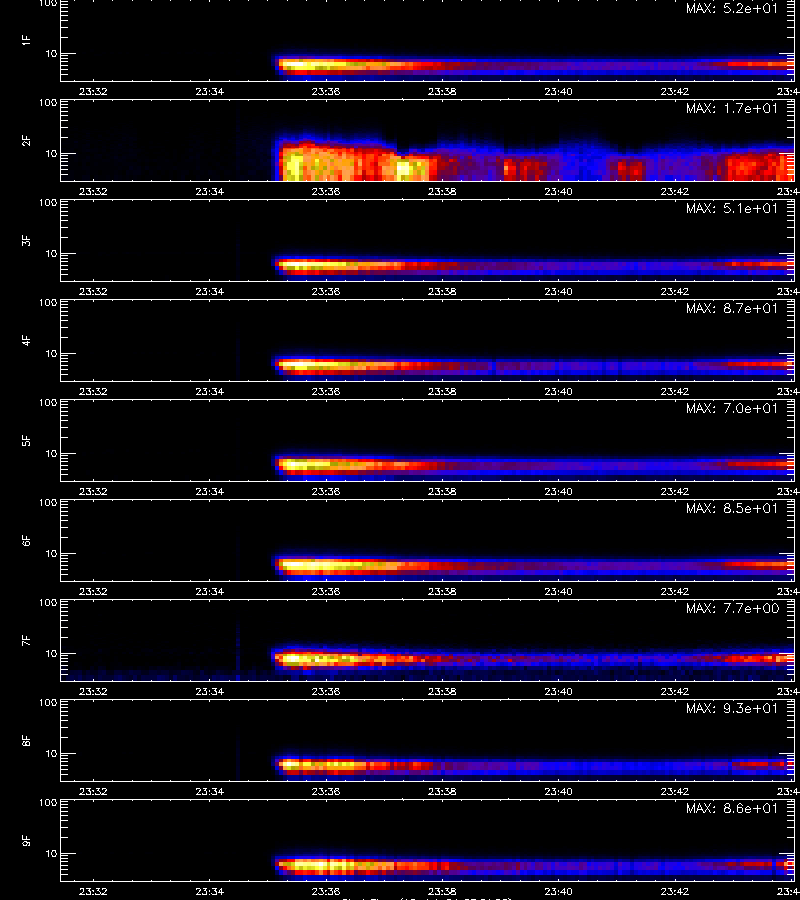Click the 10 y-axis label of 9F panel
This screenshot has width=800, height=900.
click(x=51, y=854)
